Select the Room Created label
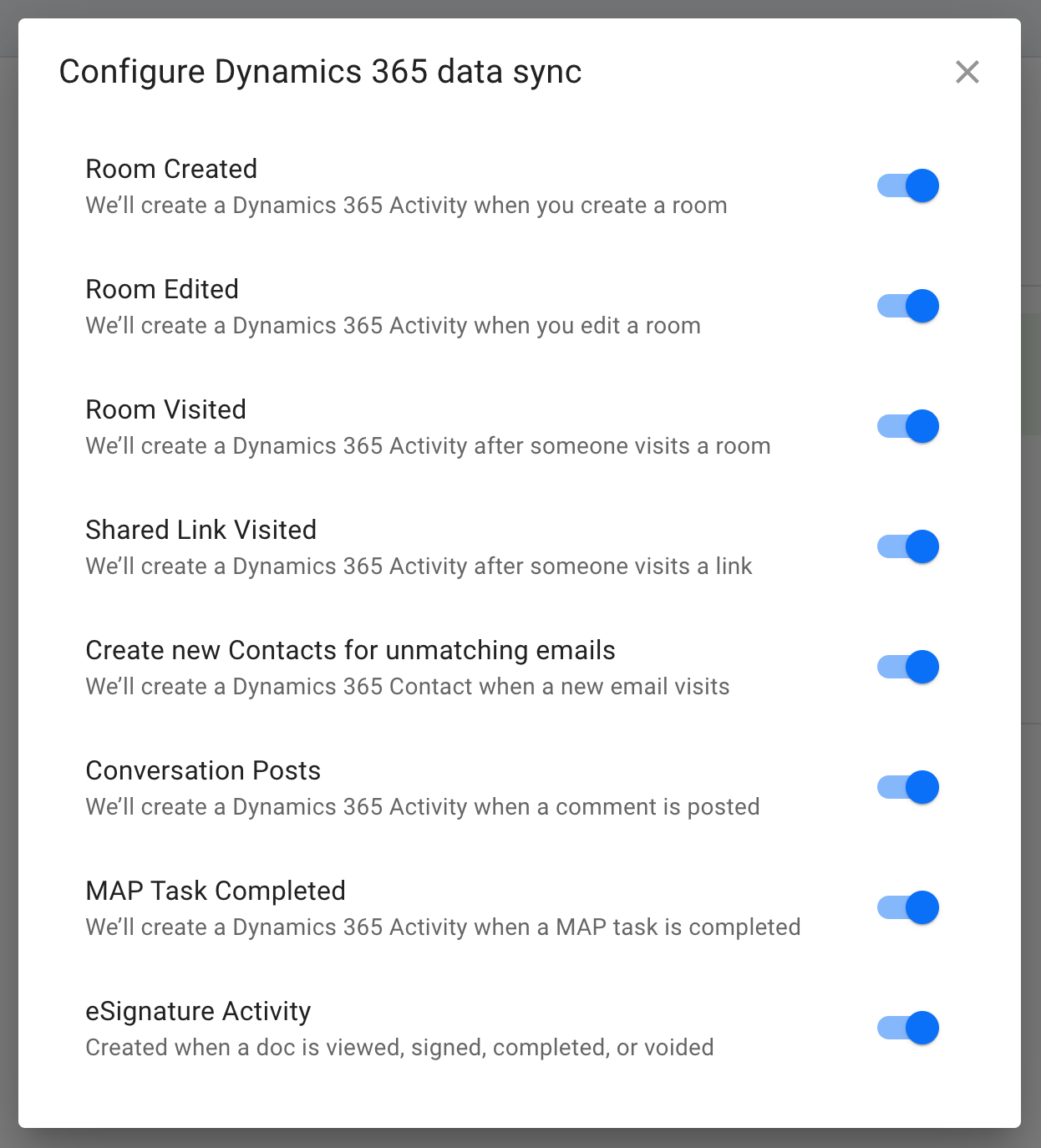The height and width of the screenshot is (1148, 1041). (x=171, y=169)
